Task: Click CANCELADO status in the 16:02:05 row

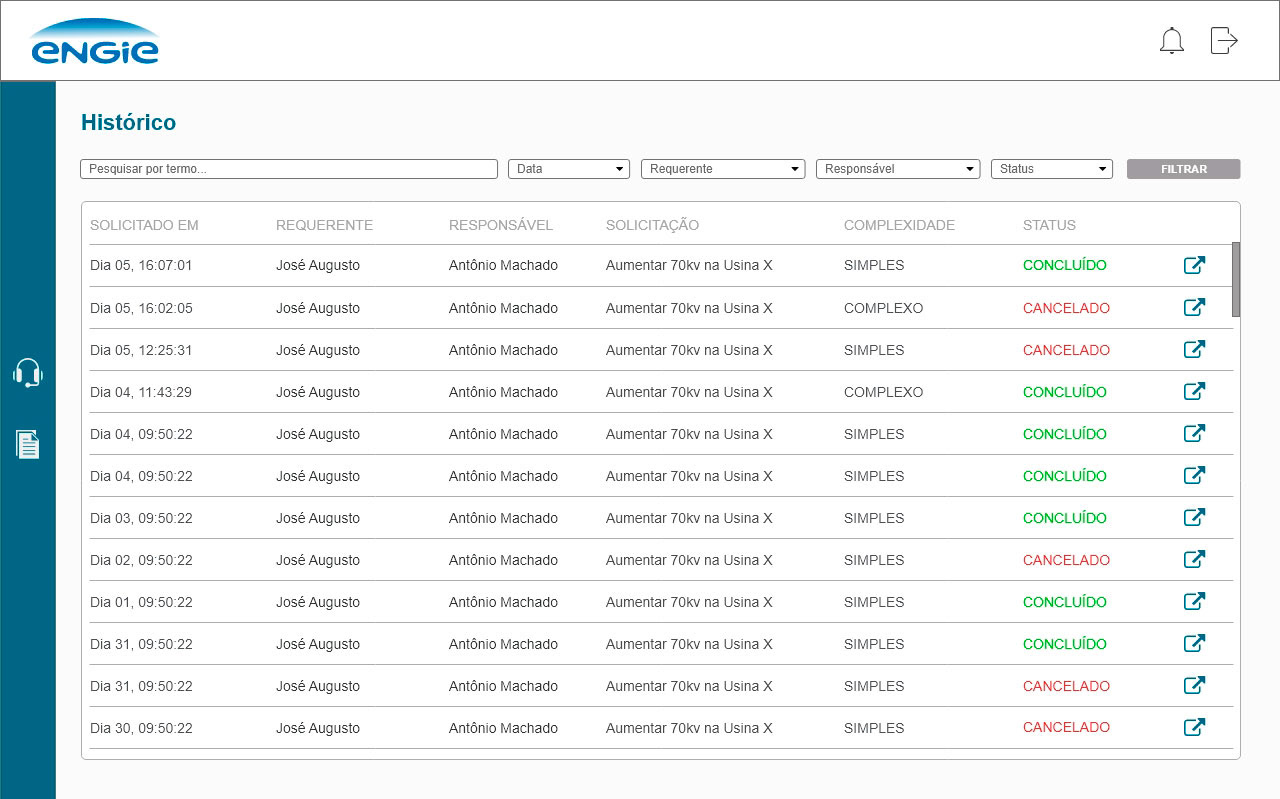Action: click(1066, 308)
